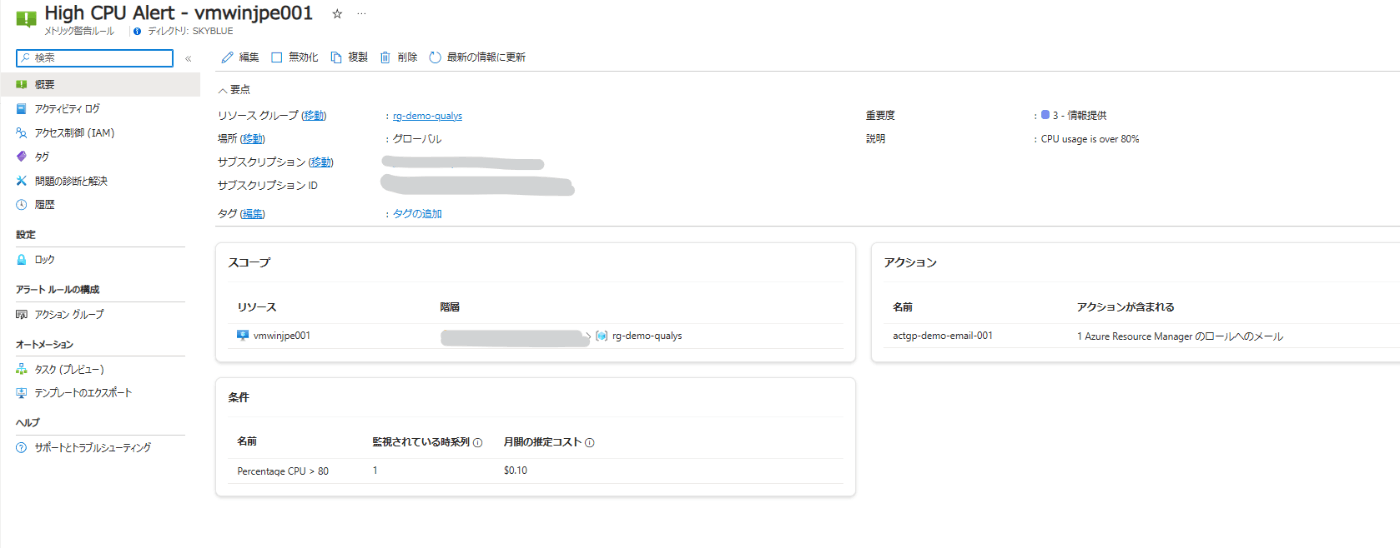Click the 問題の診断と解決 wrench icon
The height and width of the screenshot is (548, 1400).
click(22, 181)
